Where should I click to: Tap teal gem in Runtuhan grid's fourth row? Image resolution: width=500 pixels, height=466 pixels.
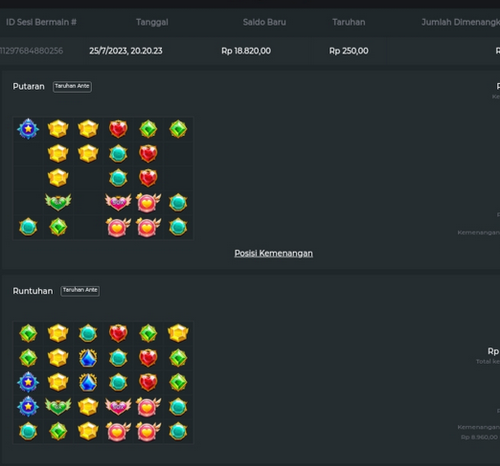tap(178, 407)
